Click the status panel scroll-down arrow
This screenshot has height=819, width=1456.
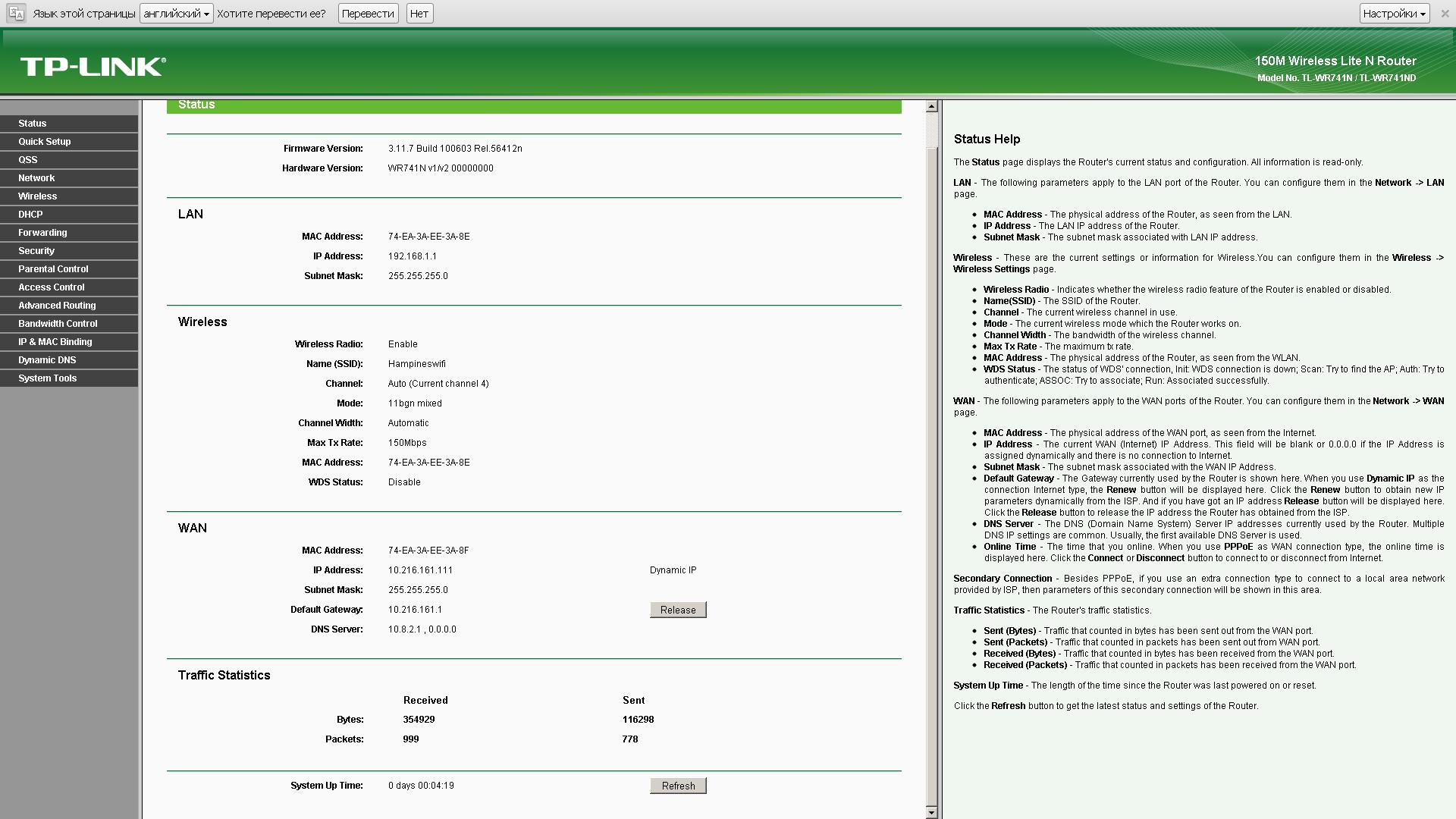pos(932,812)
